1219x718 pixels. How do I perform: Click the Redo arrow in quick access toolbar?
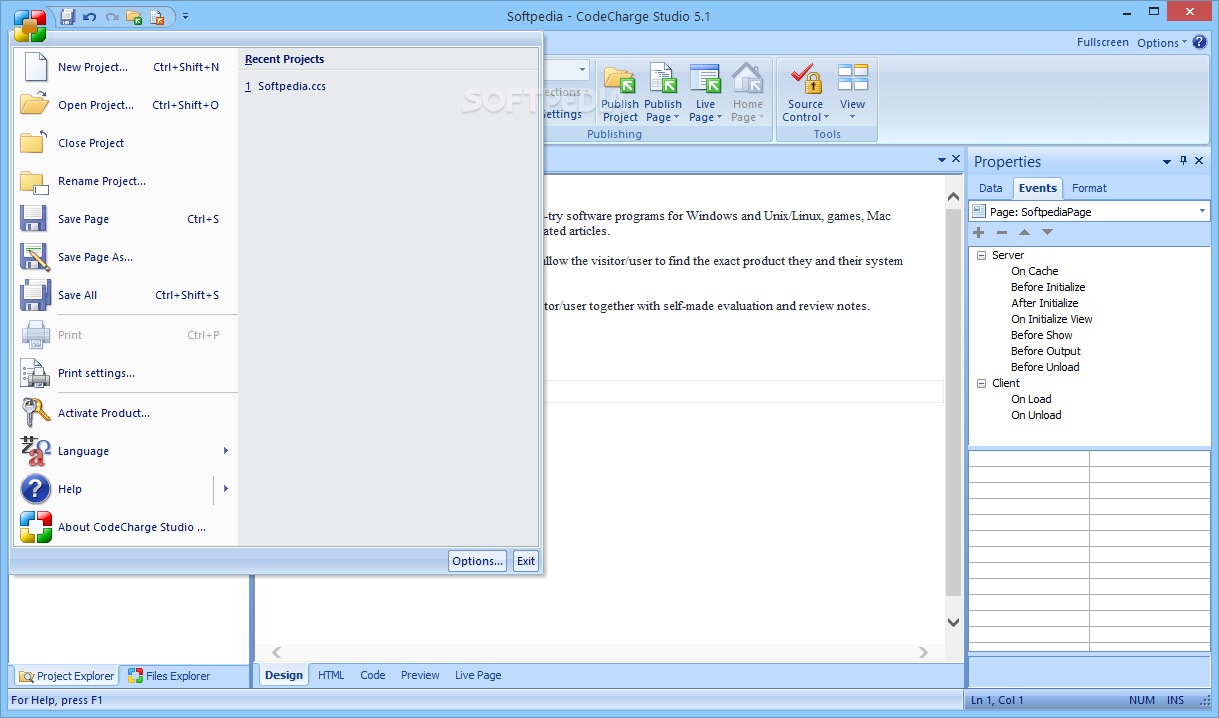click(111, 16)
